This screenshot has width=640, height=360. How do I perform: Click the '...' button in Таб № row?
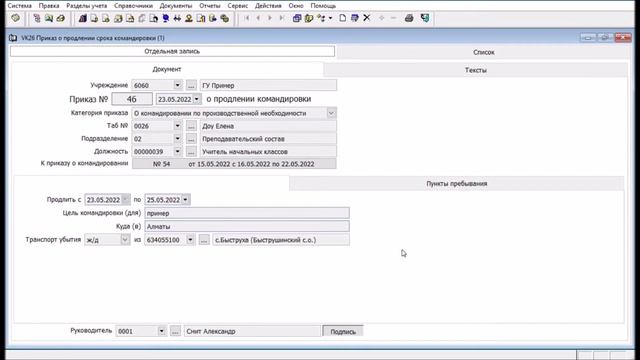click(191, 126)
